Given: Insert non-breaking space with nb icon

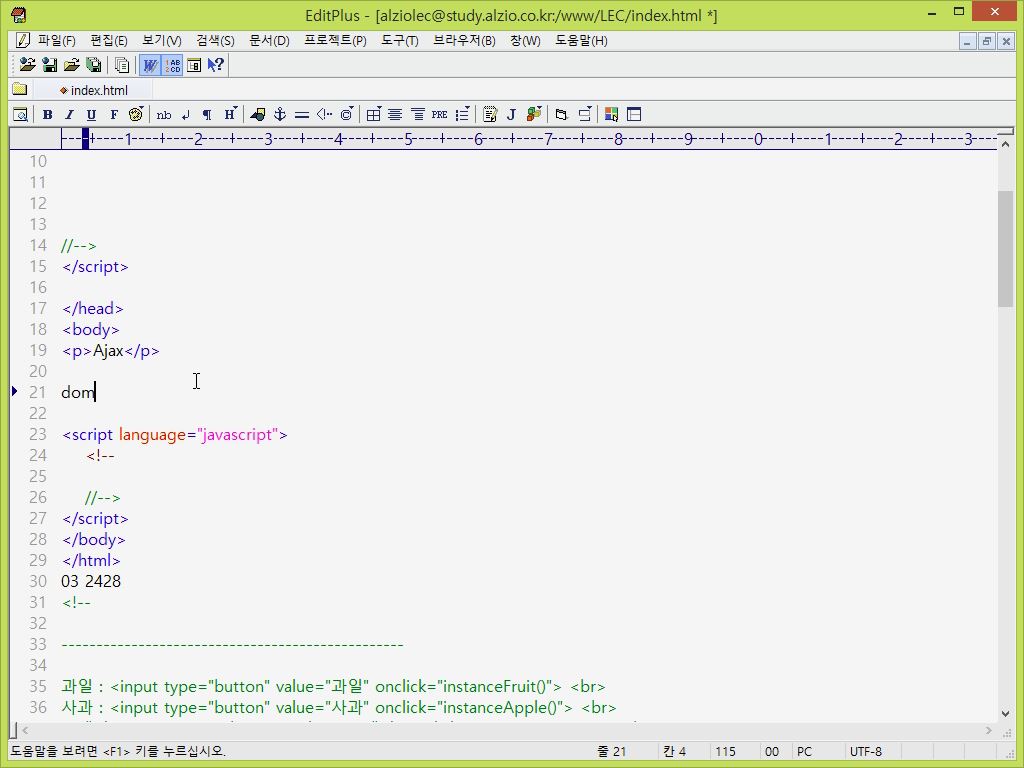Looking at the screenshot, I should click(x=164, y=114).
